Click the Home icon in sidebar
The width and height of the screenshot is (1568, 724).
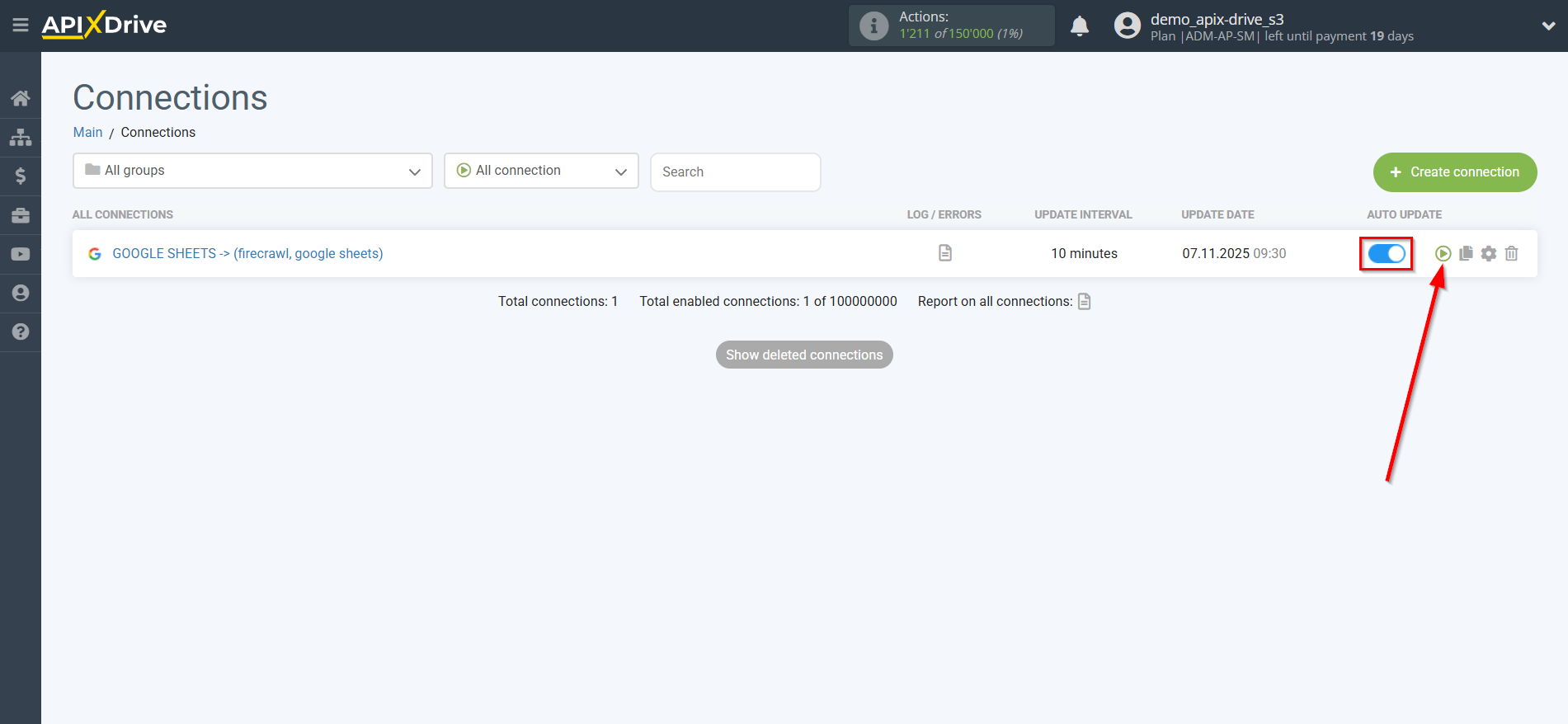[x=21, y=98]
